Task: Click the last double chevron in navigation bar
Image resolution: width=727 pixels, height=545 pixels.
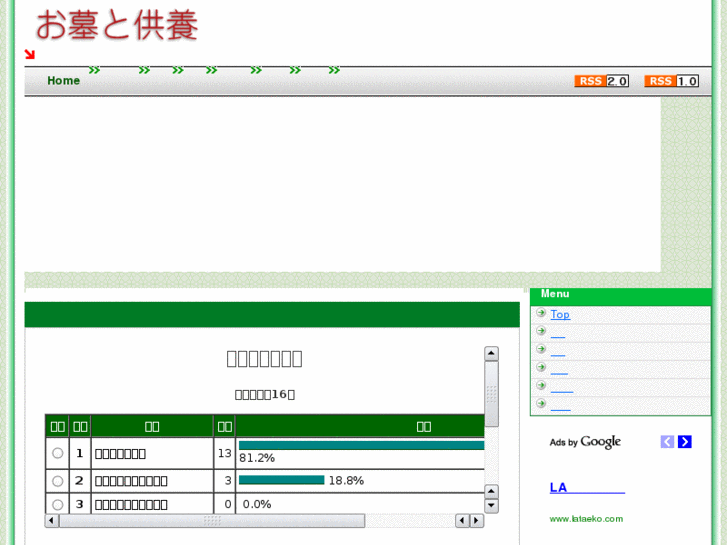Action: pyautogui.click(x=334, y=71)
